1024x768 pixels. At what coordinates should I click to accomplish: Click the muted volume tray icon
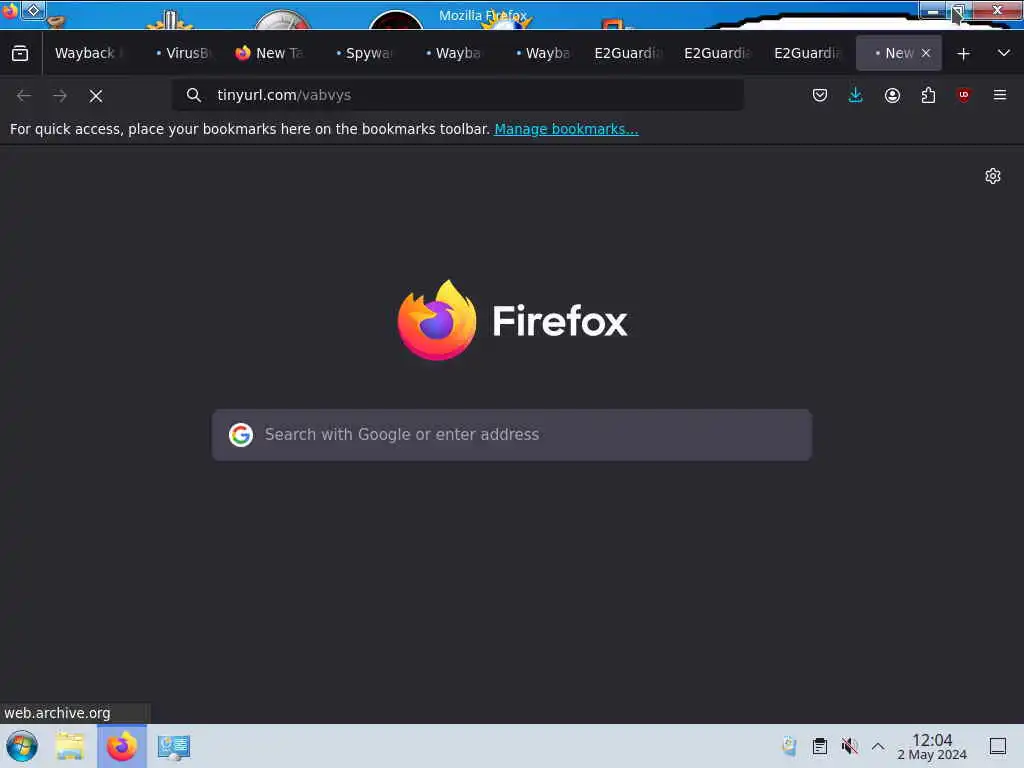coord(849,746)
